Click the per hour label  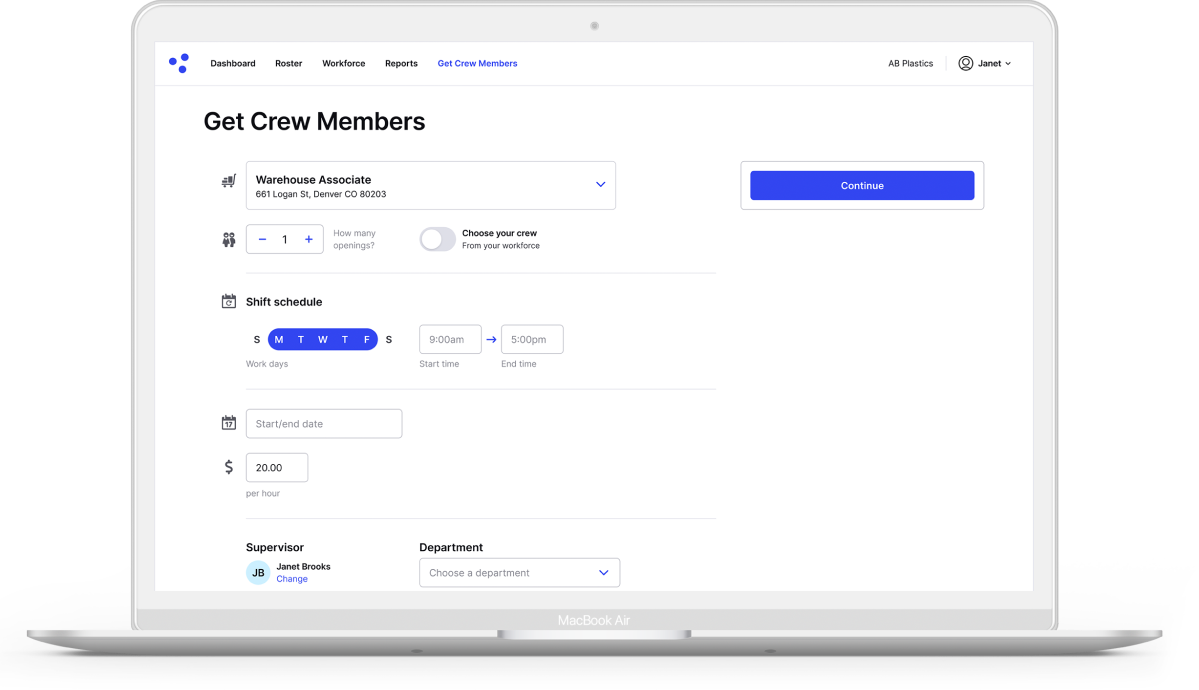coord(263,493)
